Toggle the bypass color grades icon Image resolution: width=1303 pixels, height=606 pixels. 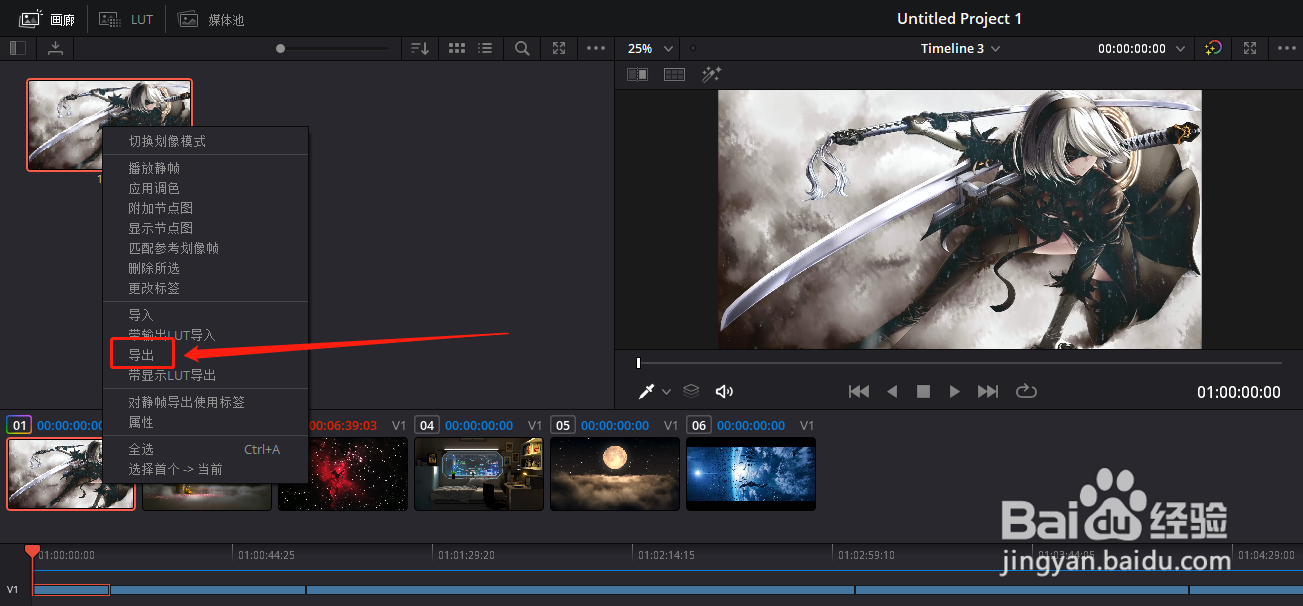[x=1212, y=48]
